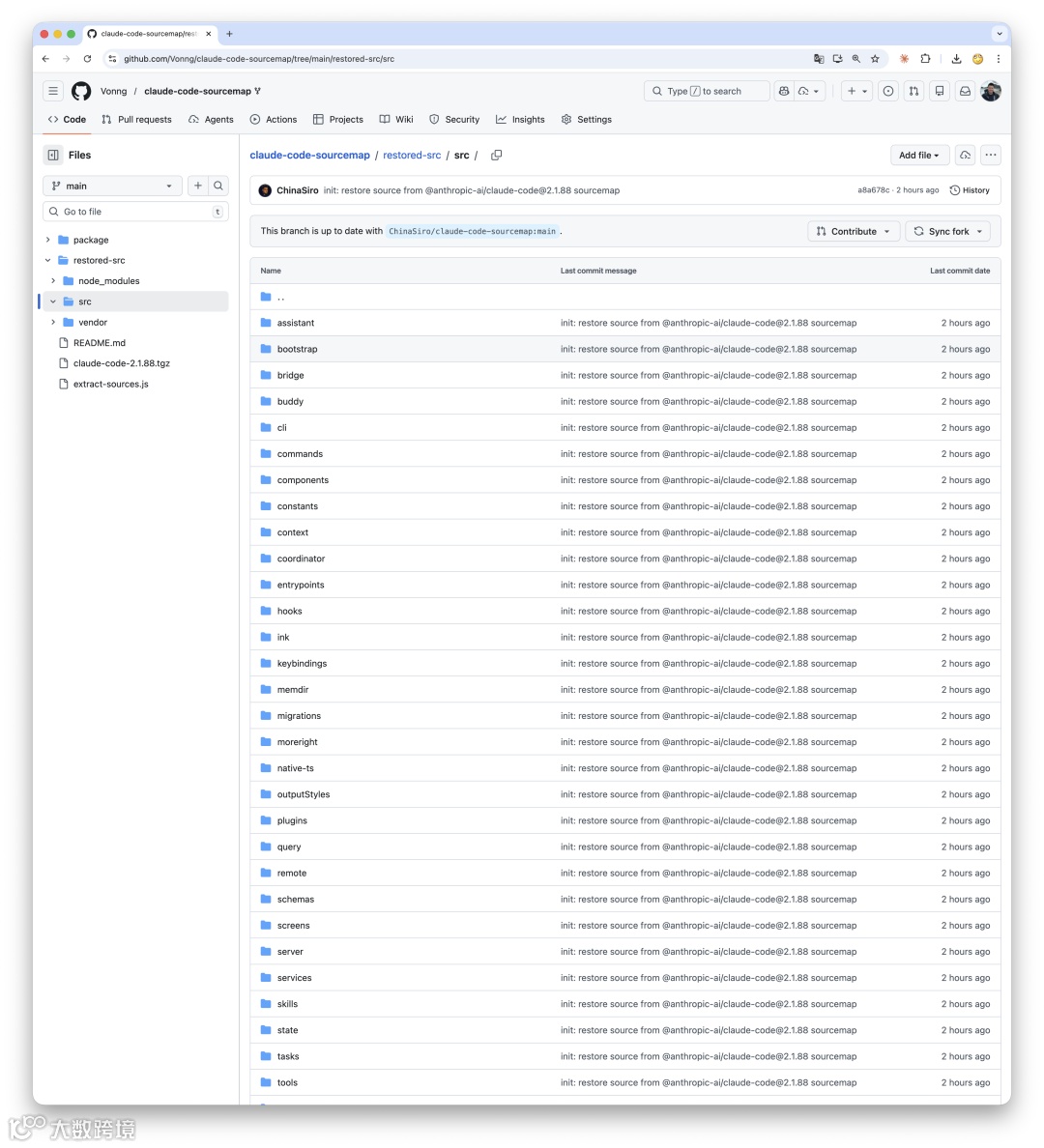
Task: Open the browser extensions puzzle icon
Action: click(925, 59)
